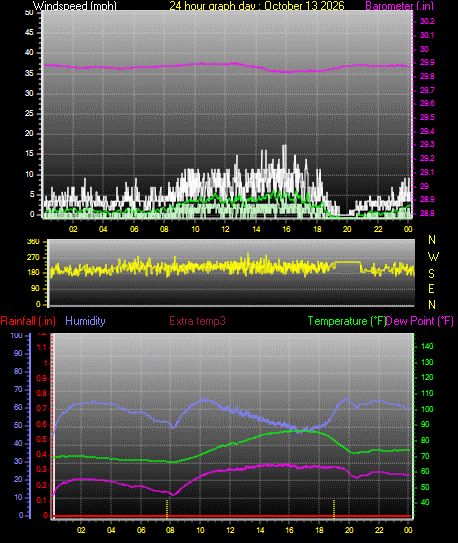Select the 30.1 barometer axis value
This screenshot has height=543, width=458.
427,35
